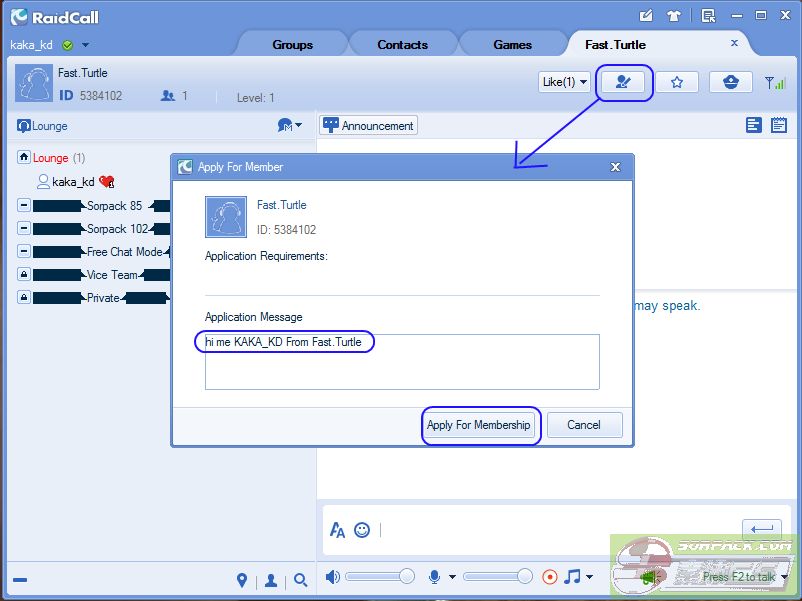
Task: Click the left icon beside the announcement bar
Action: (x=753, y=125)
